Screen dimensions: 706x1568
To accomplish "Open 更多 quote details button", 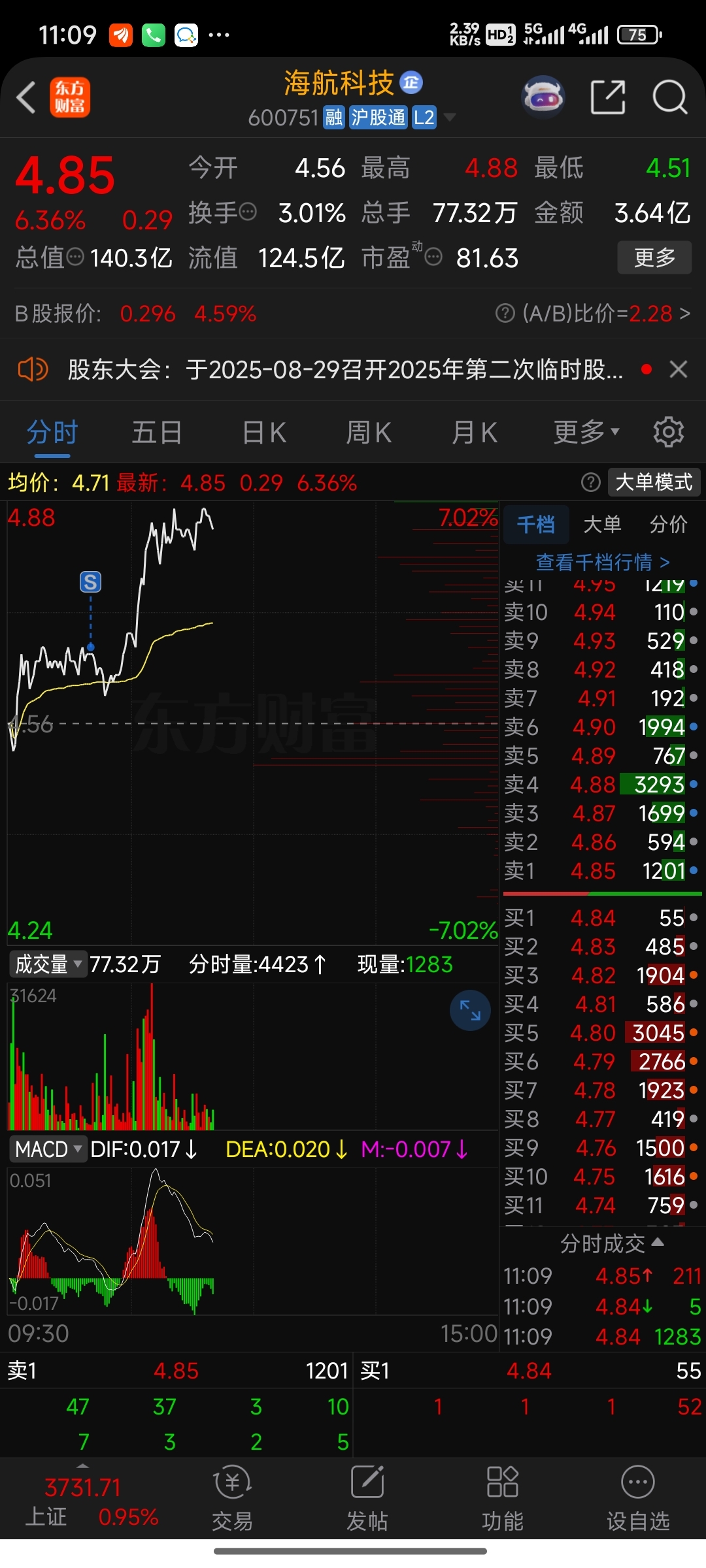I will (x=654, y=257).
